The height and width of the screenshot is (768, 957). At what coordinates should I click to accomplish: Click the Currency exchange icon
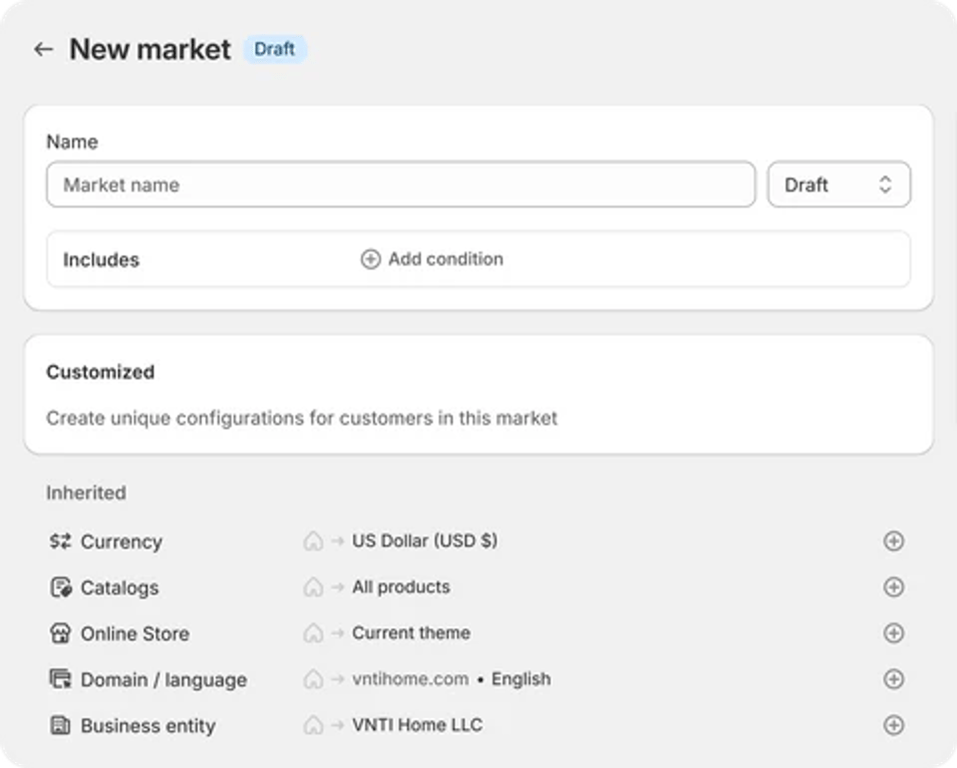60,541
